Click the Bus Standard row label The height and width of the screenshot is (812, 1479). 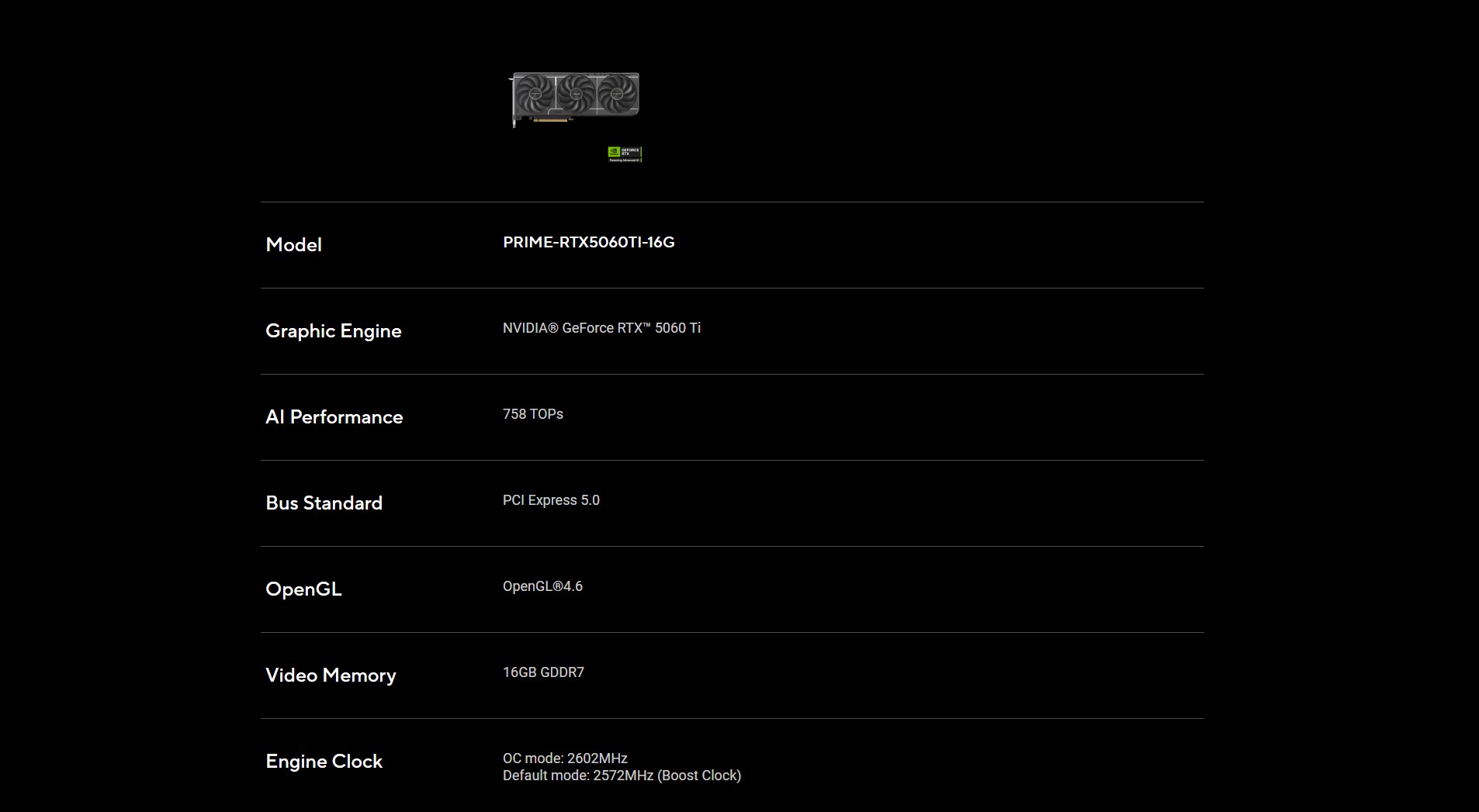click(324, 503)
